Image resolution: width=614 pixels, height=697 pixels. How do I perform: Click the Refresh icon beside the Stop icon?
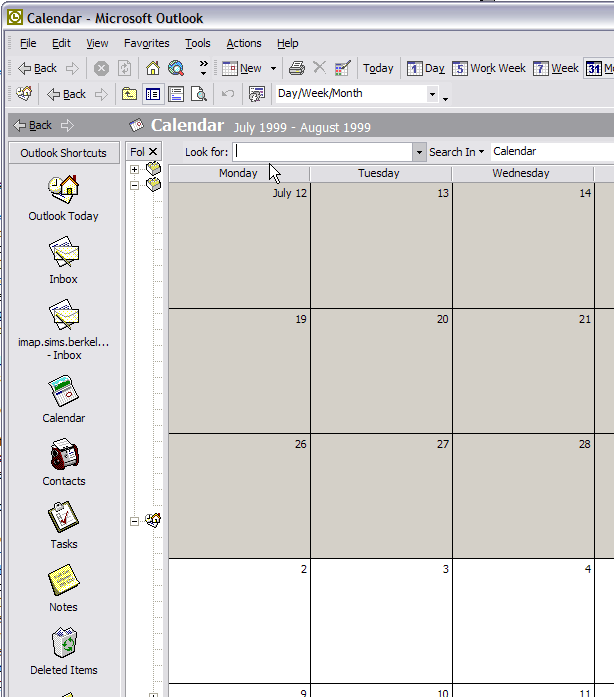coord(124,68)
